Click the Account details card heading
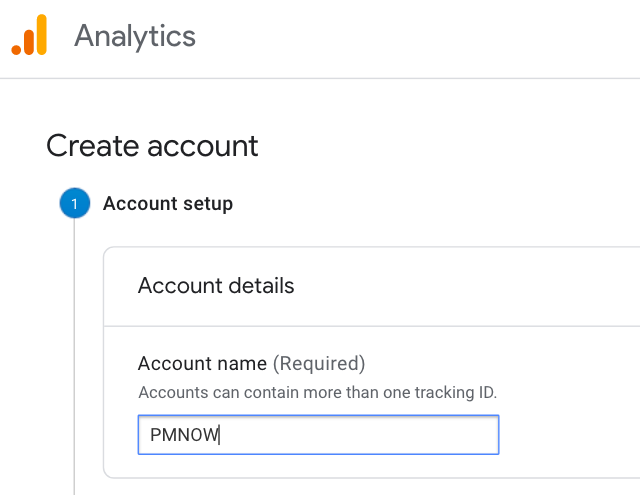This screenshot has width=640, height=495. click(216, 285)
